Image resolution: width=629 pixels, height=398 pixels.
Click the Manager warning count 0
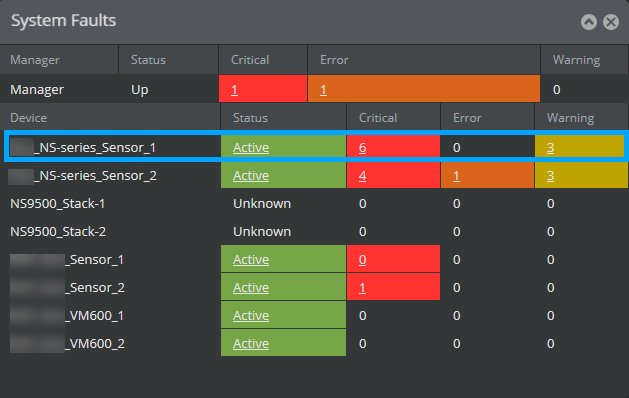point(556,89)
